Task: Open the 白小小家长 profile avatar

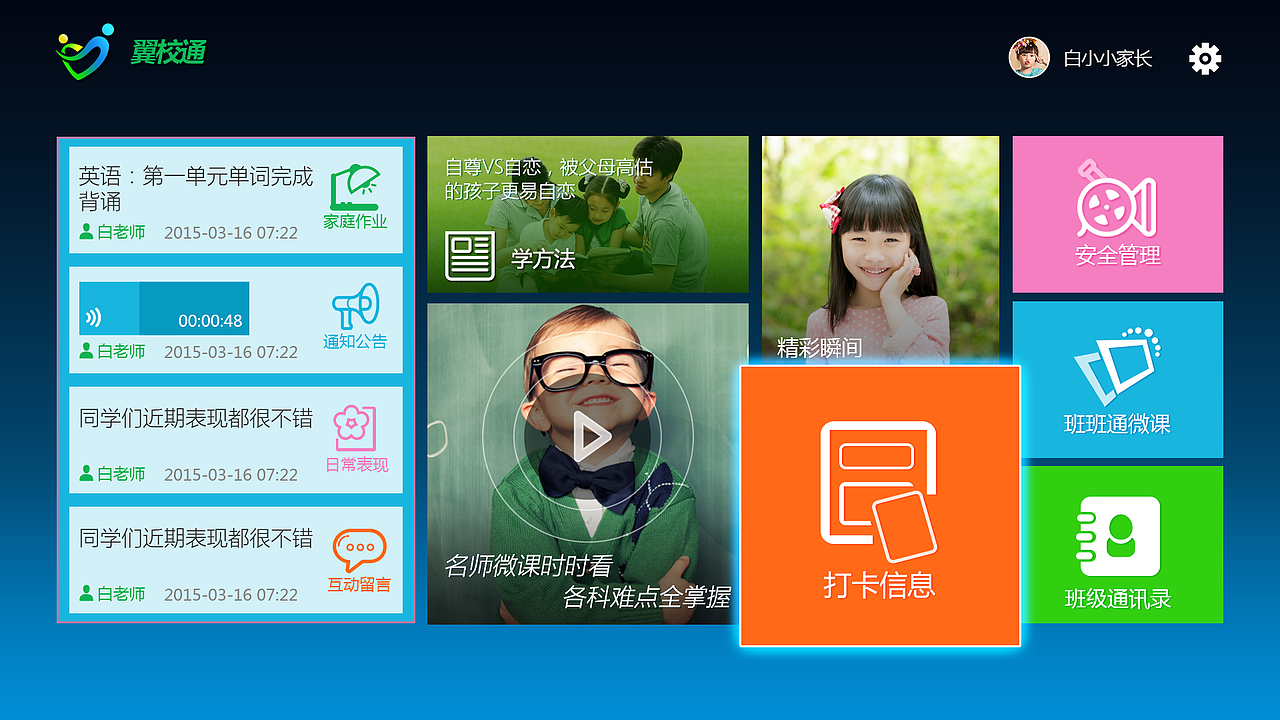Action: 1028,58
